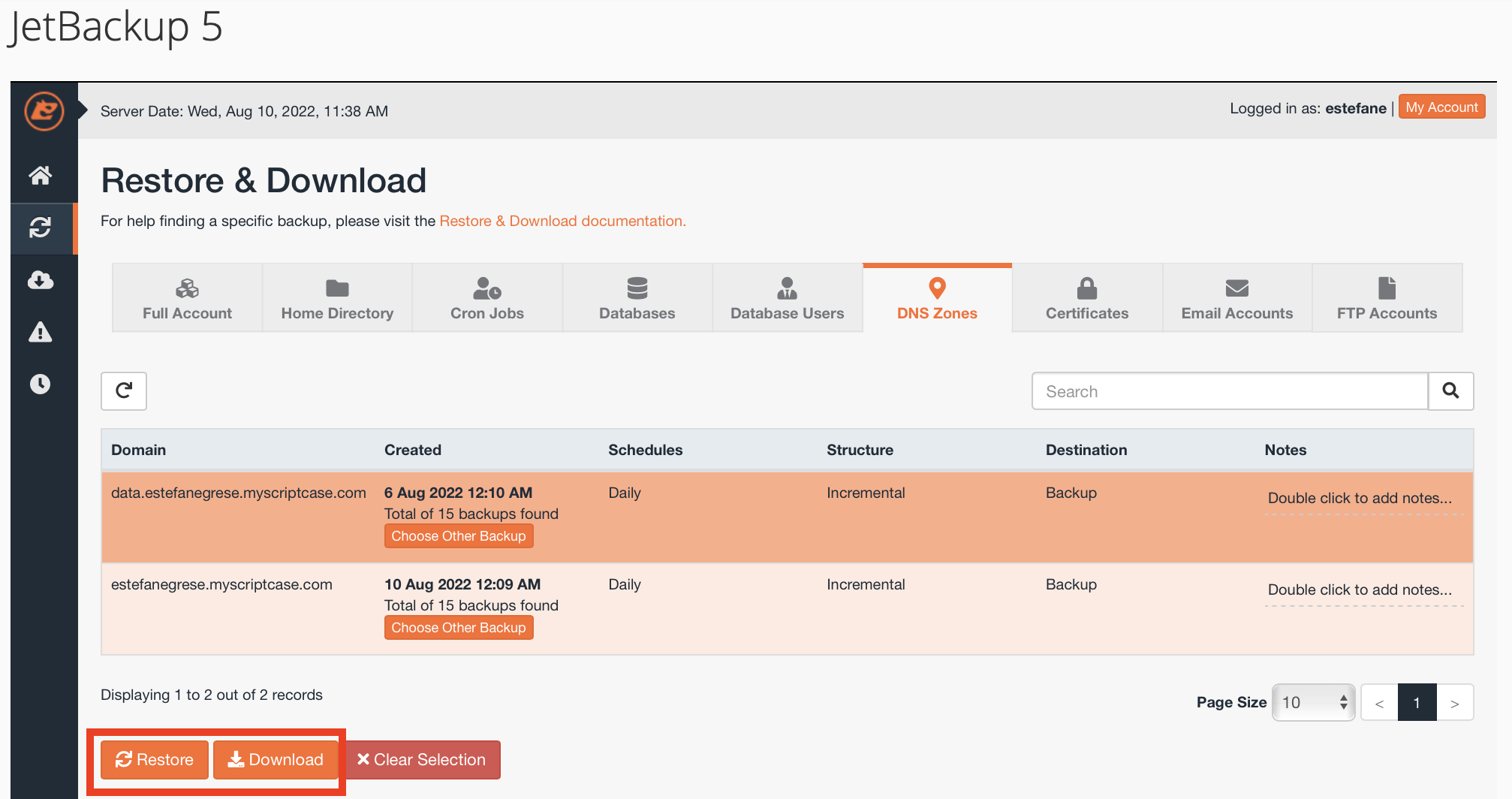Switch to the Email Accounts tab
The width and height of the screenshot is (1512, 799).
pyautogui.click(x=1237, y=298)
